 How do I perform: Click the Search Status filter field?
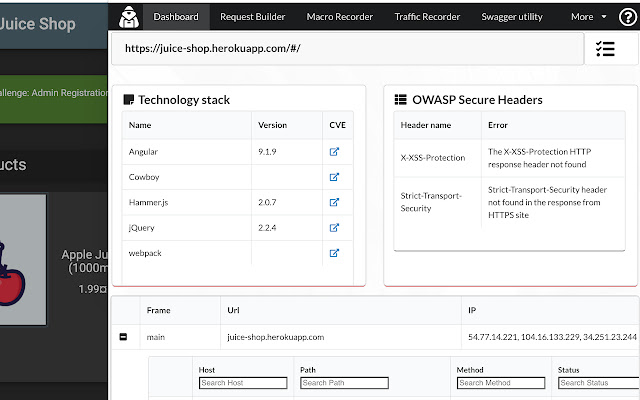click(598, 383)
